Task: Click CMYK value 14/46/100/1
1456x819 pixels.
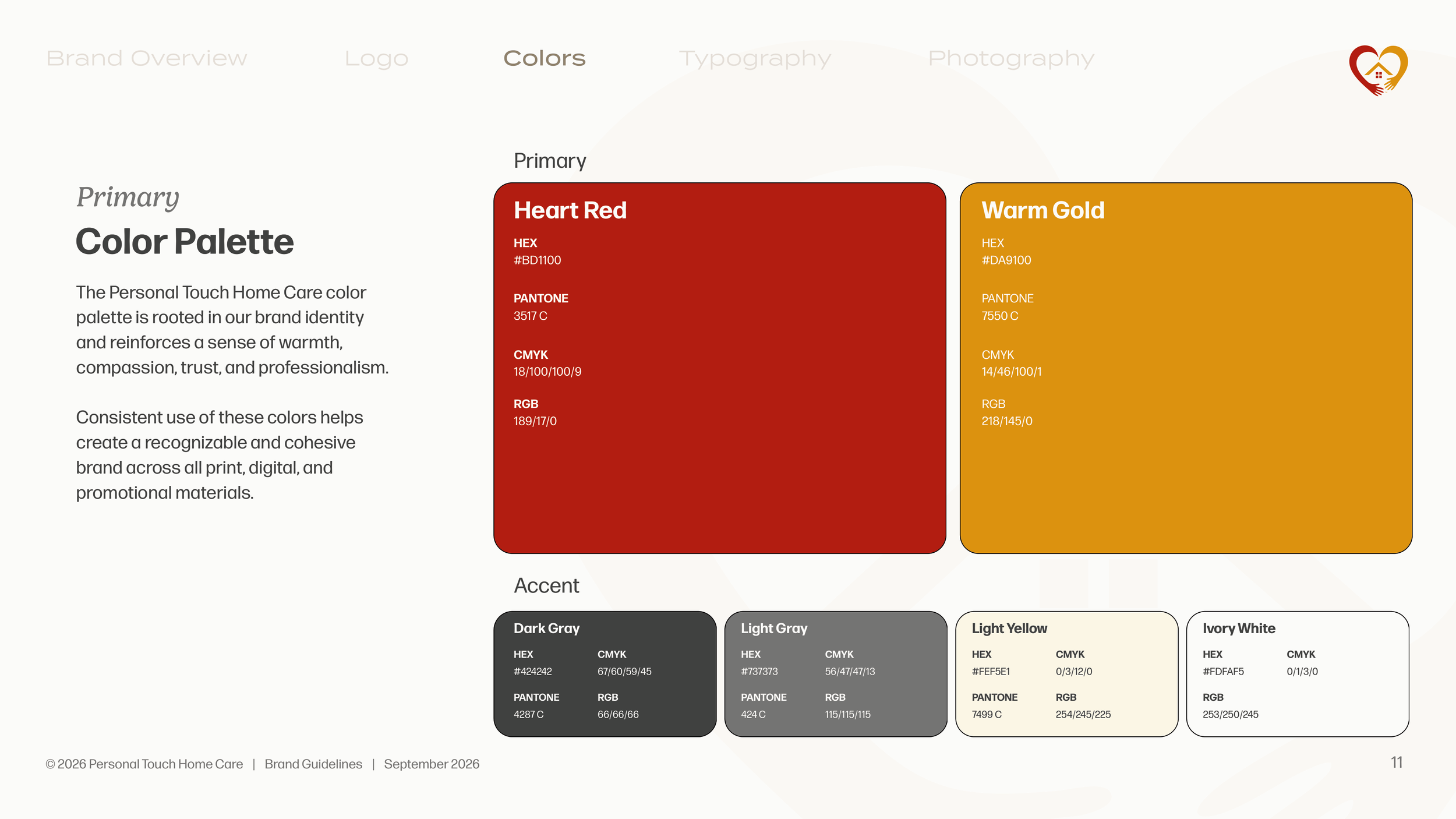Action: [1012, 372]
